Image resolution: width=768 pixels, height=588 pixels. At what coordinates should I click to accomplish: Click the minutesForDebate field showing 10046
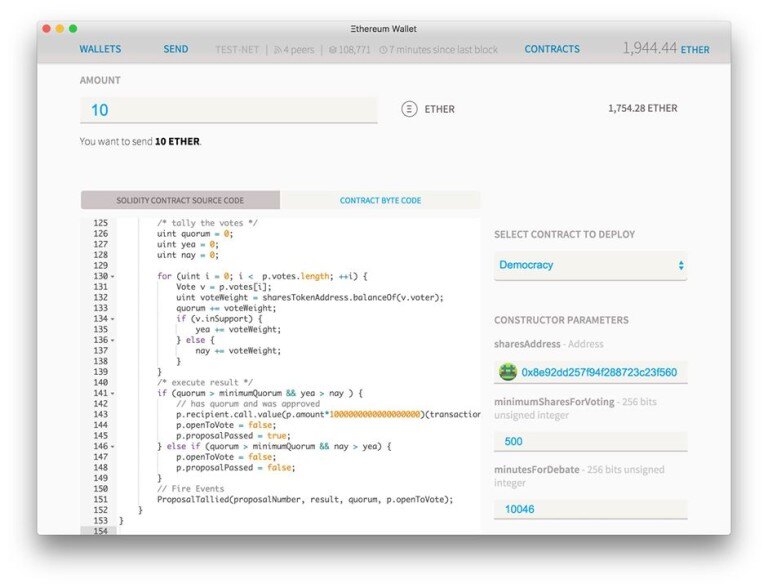(x=590, y=509)
